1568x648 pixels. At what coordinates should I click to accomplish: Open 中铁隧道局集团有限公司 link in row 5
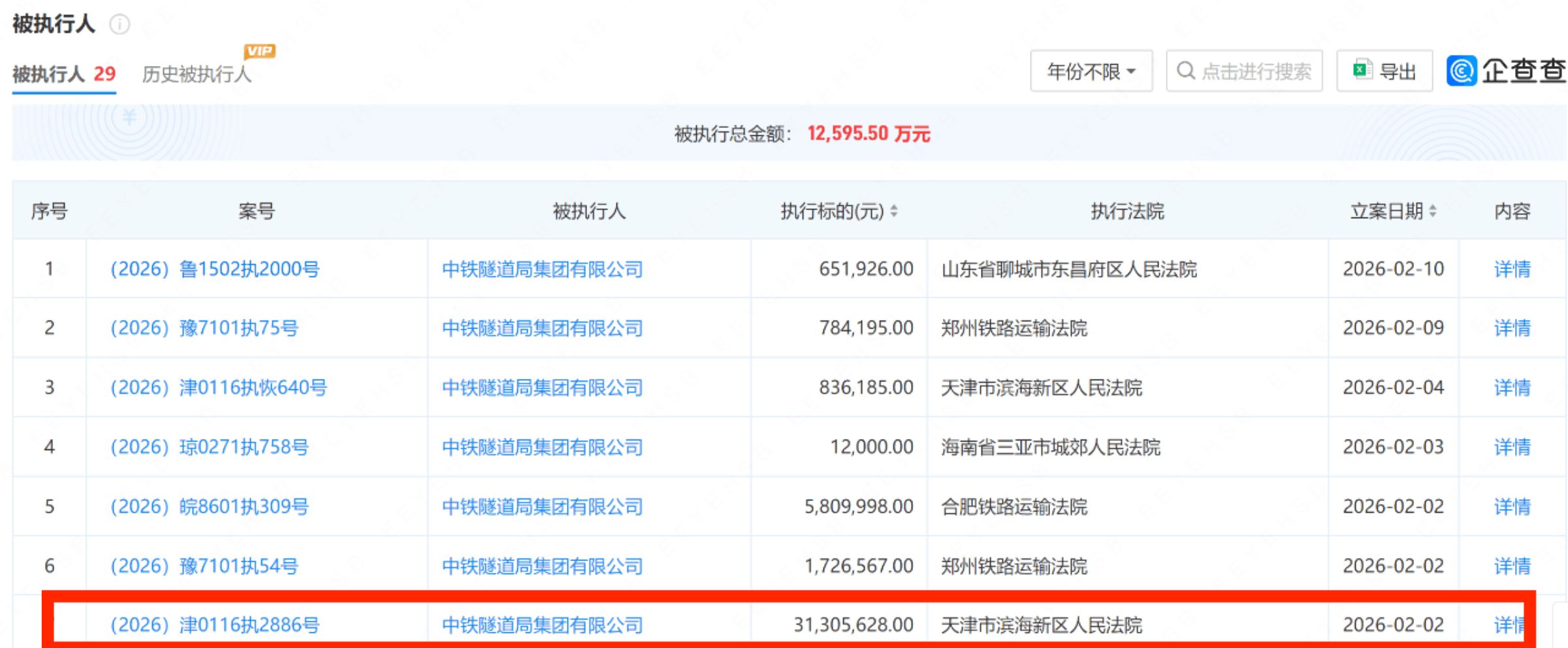click(x=542, y=507)
